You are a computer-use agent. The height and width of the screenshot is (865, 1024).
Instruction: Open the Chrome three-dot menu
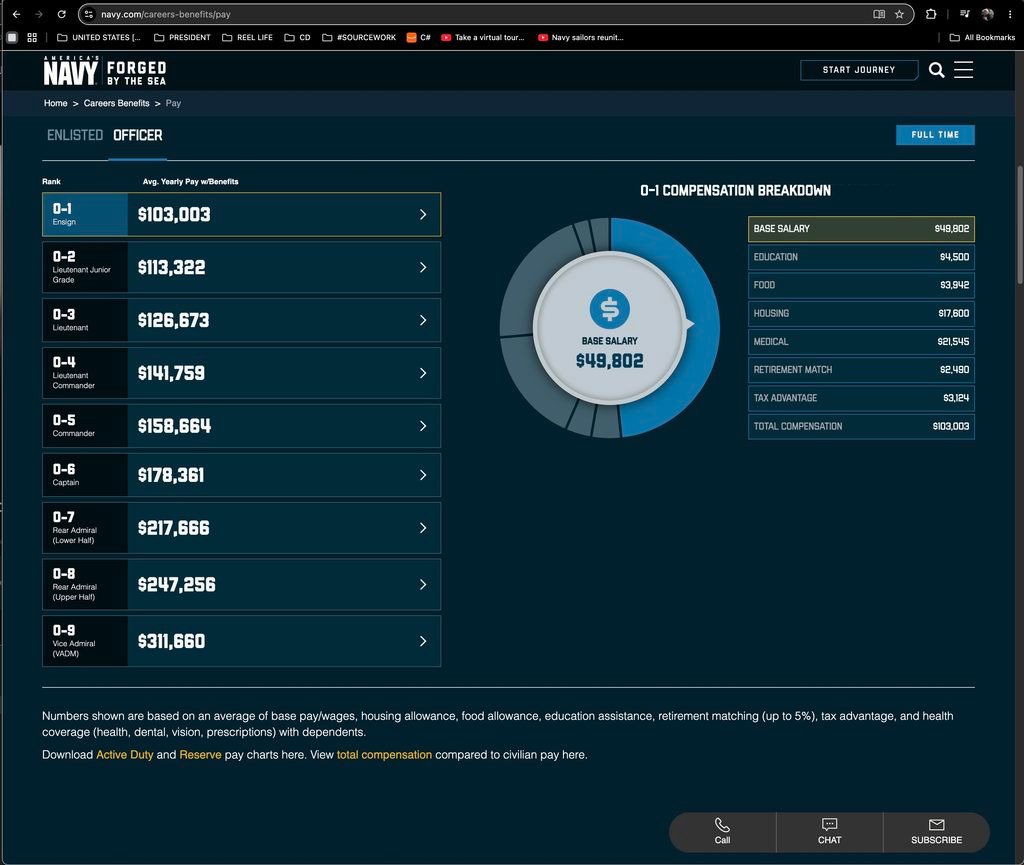1010,14
